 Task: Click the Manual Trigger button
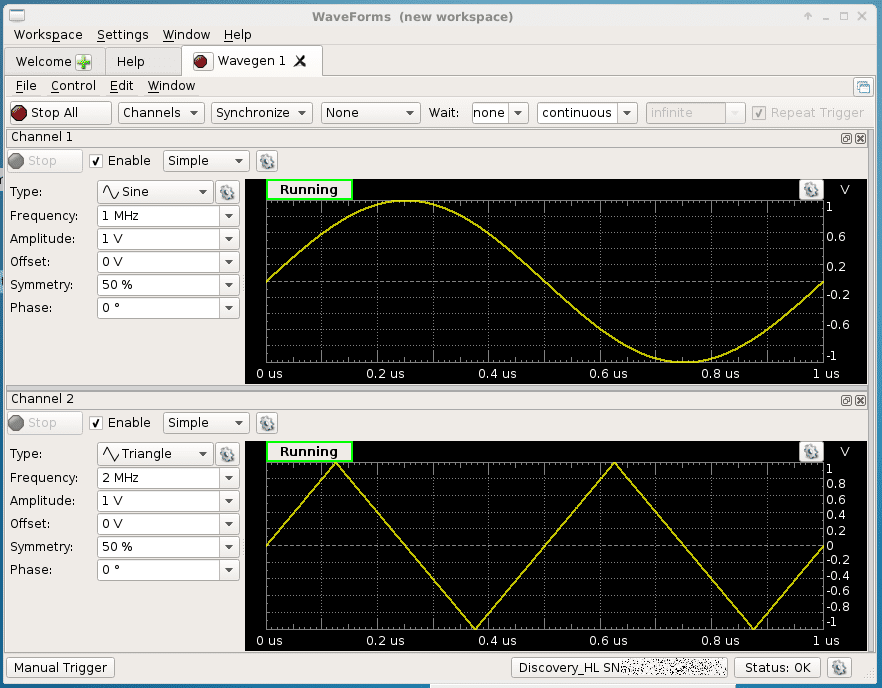61,668
